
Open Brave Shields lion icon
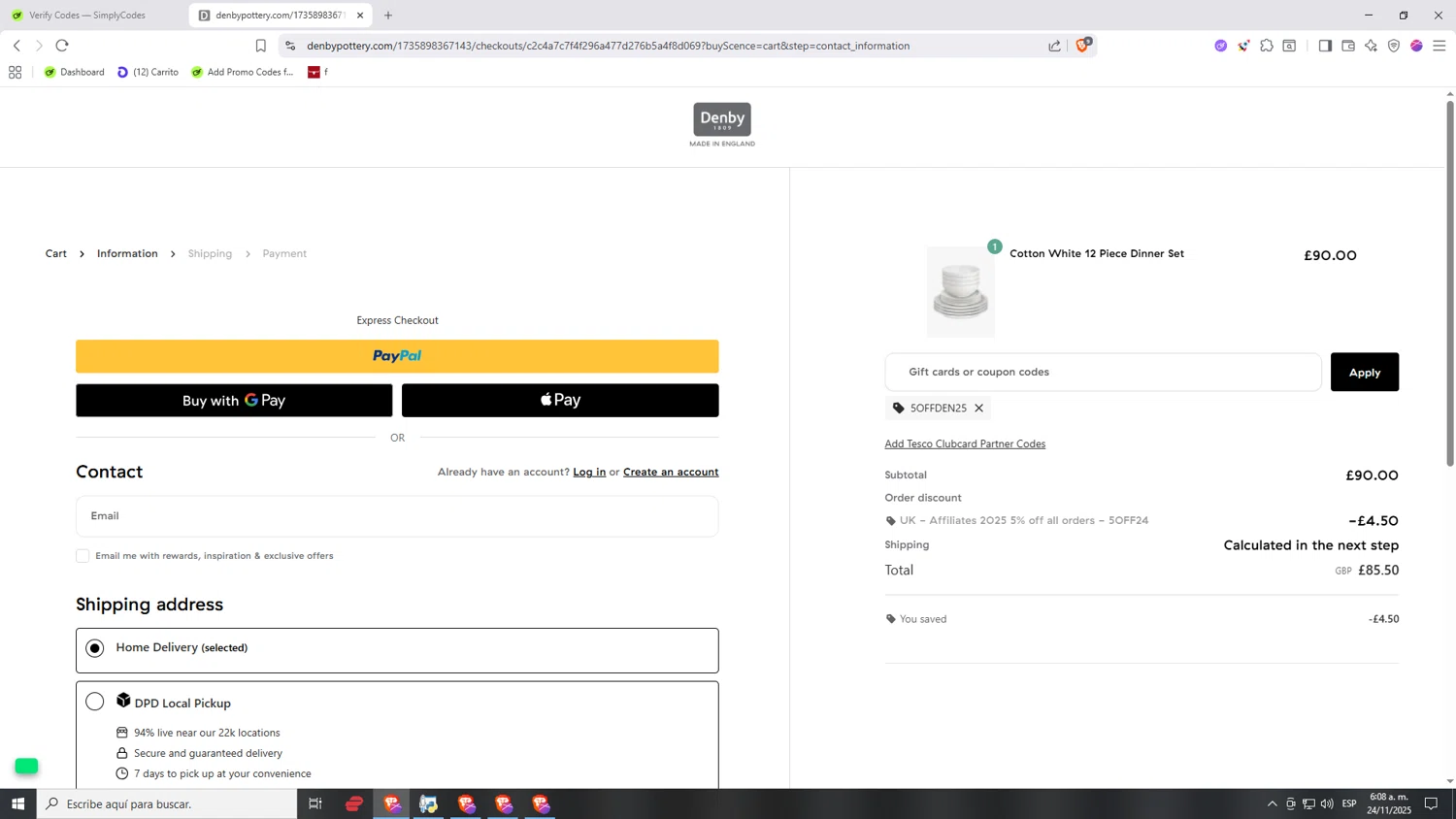1082,46
